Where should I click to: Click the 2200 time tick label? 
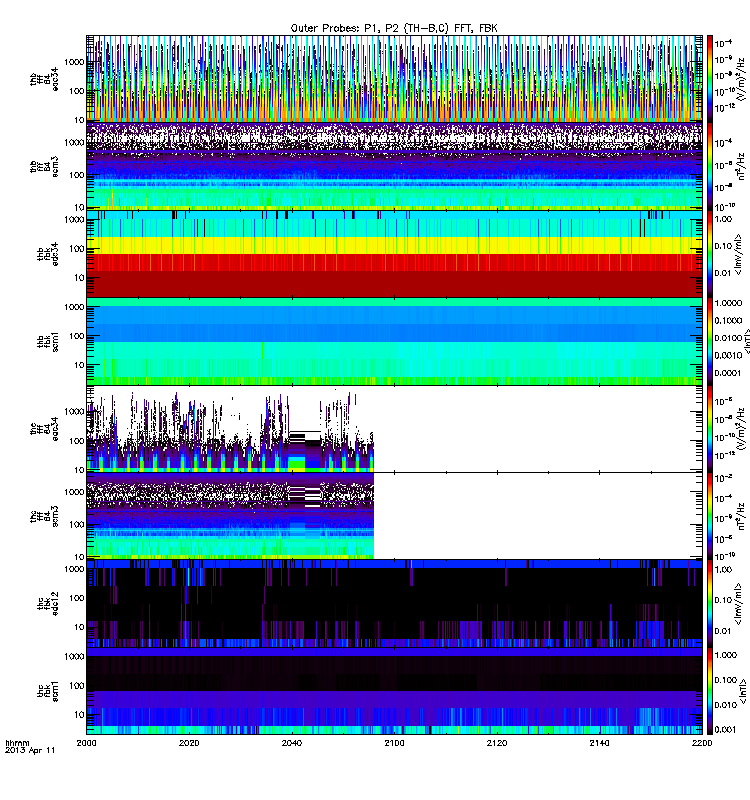[x=702, y=743]
